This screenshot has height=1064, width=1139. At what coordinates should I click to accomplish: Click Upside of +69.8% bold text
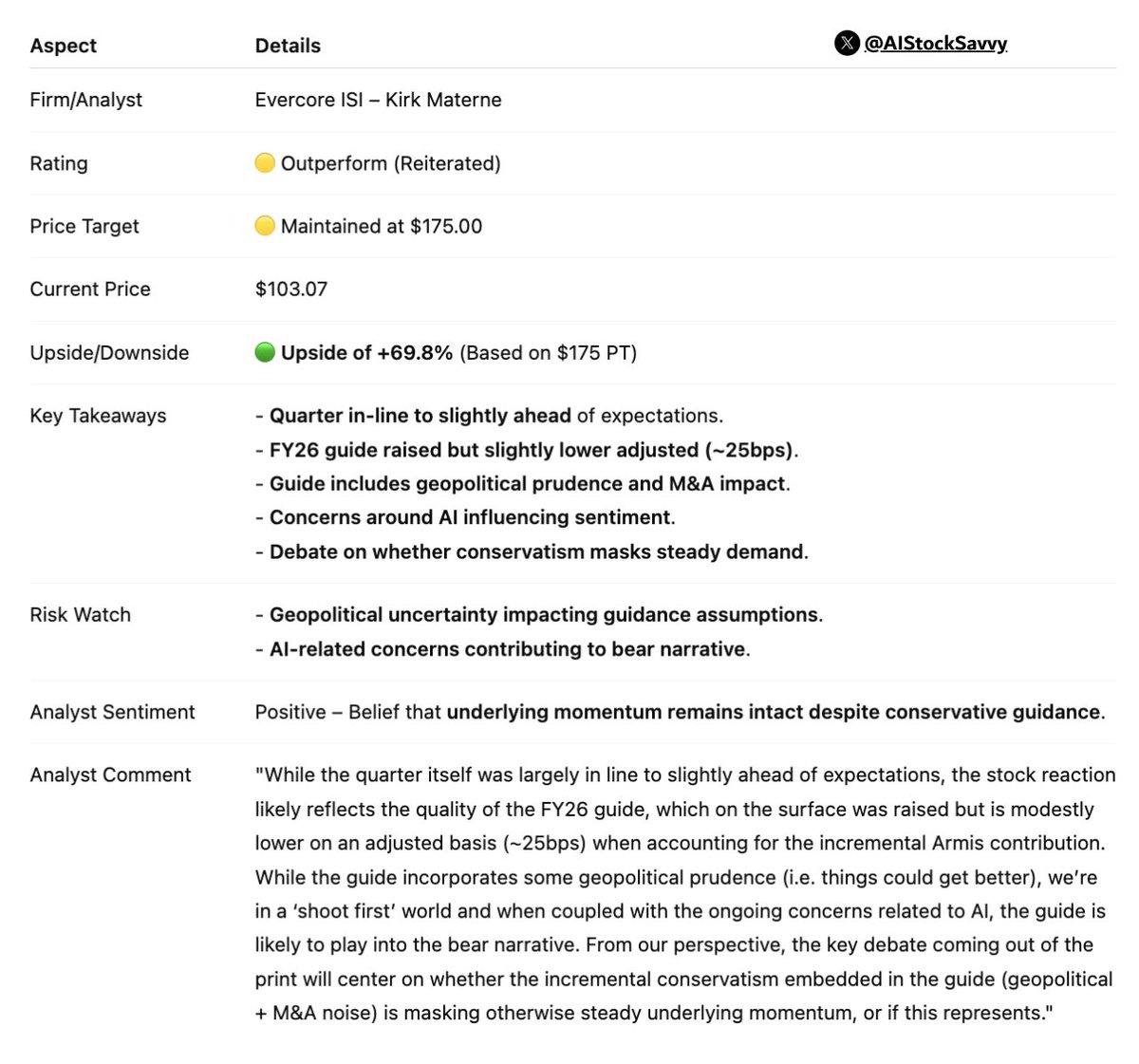coord(366,352)
